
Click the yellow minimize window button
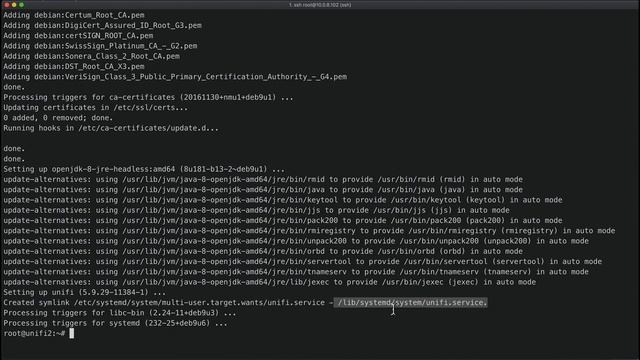tap(14, 4)
